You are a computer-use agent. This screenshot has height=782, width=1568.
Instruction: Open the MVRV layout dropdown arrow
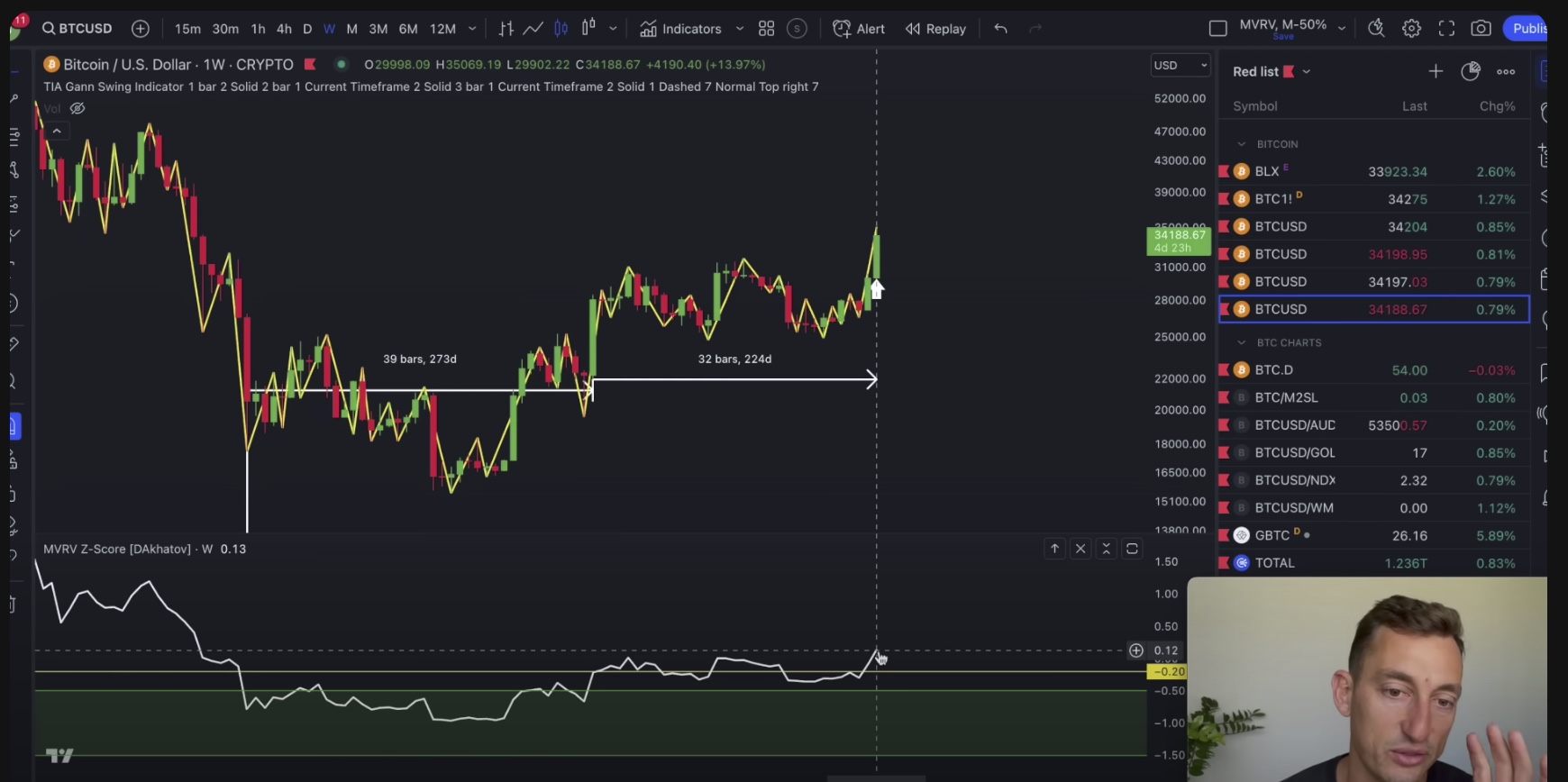pyautogui.click(x=1342, y=29)
